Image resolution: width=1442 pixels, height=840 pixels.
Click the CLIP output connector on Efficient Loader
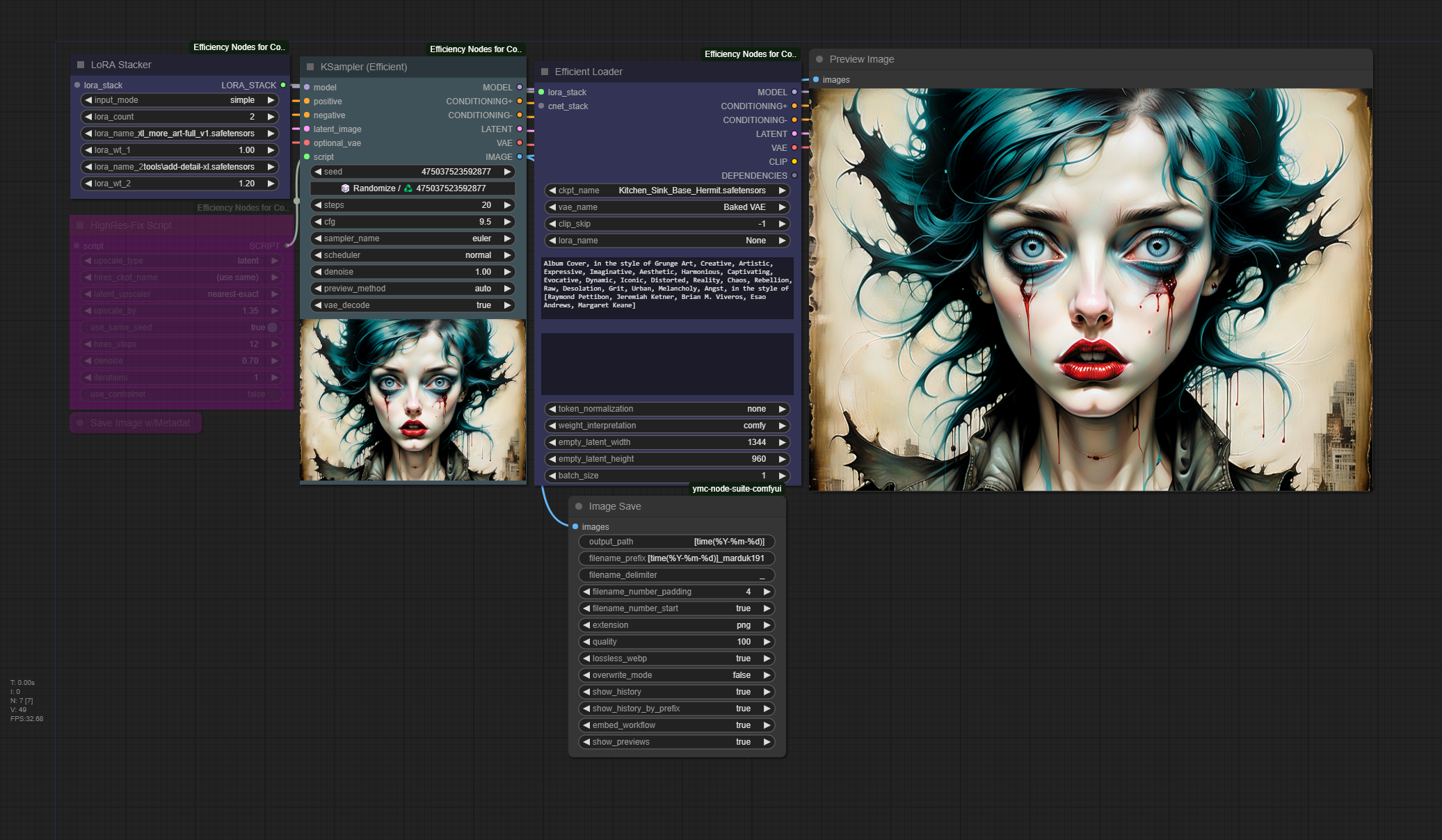coord(794,161)
